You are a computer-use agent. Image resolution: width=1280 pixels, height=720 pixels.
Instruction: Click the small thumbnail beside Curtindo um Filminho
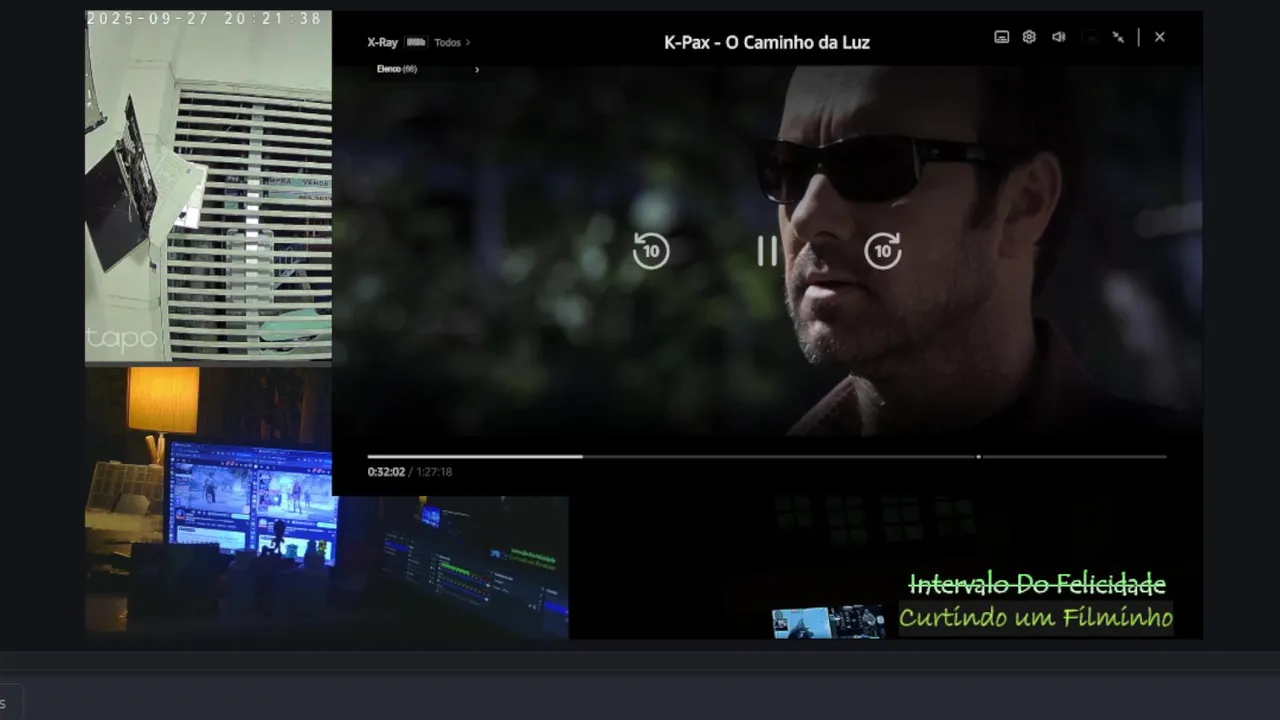pyautogui.click(x=829, y=622)
